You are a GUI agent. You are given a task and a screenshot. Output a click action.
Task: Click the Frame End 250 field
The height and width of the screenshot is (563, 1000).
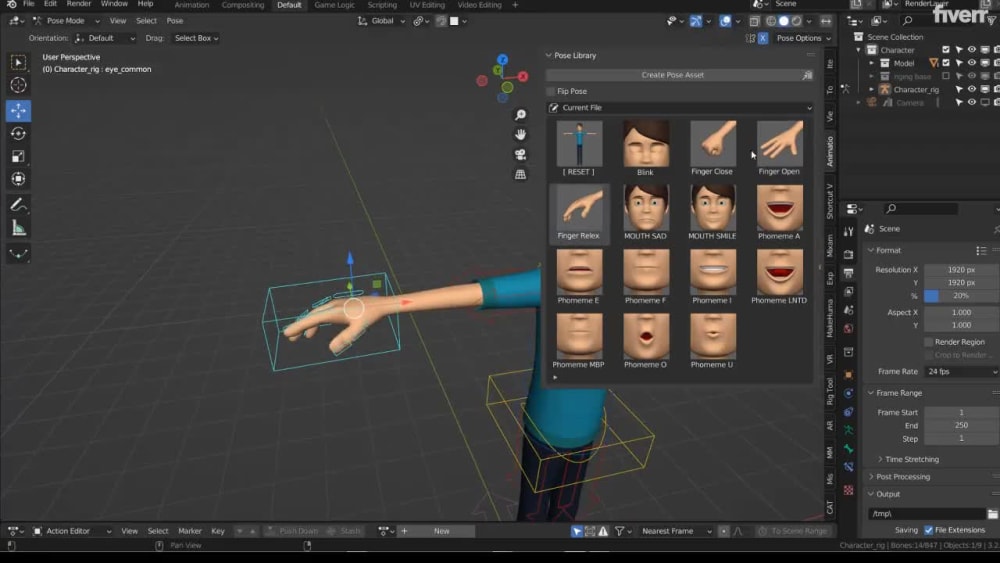(961, 425)
